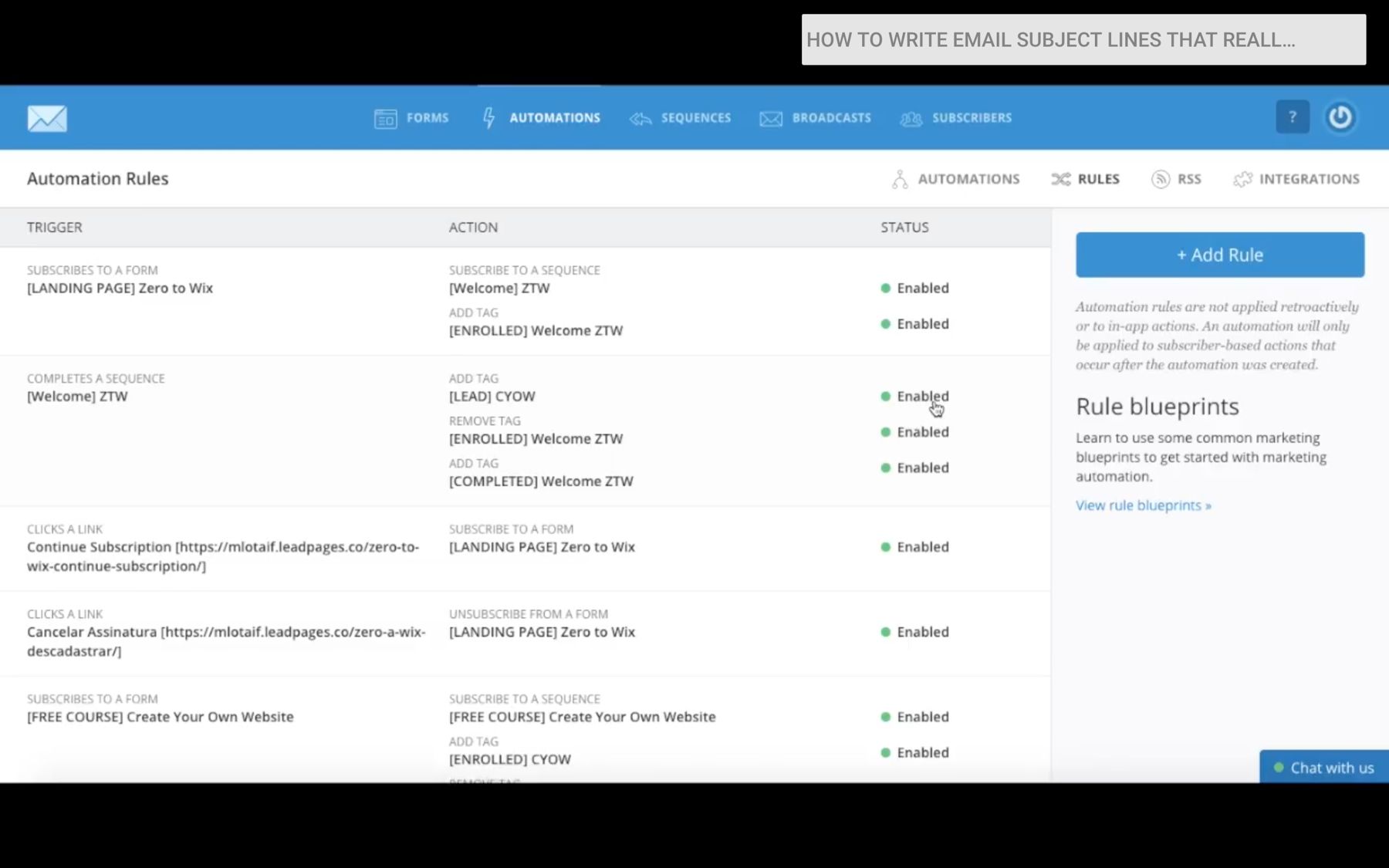Click unsubscribe action [LANDING PAGE] Zero to Wix
This screenshot has width=1389, height=868.
[x=542, y=632]
